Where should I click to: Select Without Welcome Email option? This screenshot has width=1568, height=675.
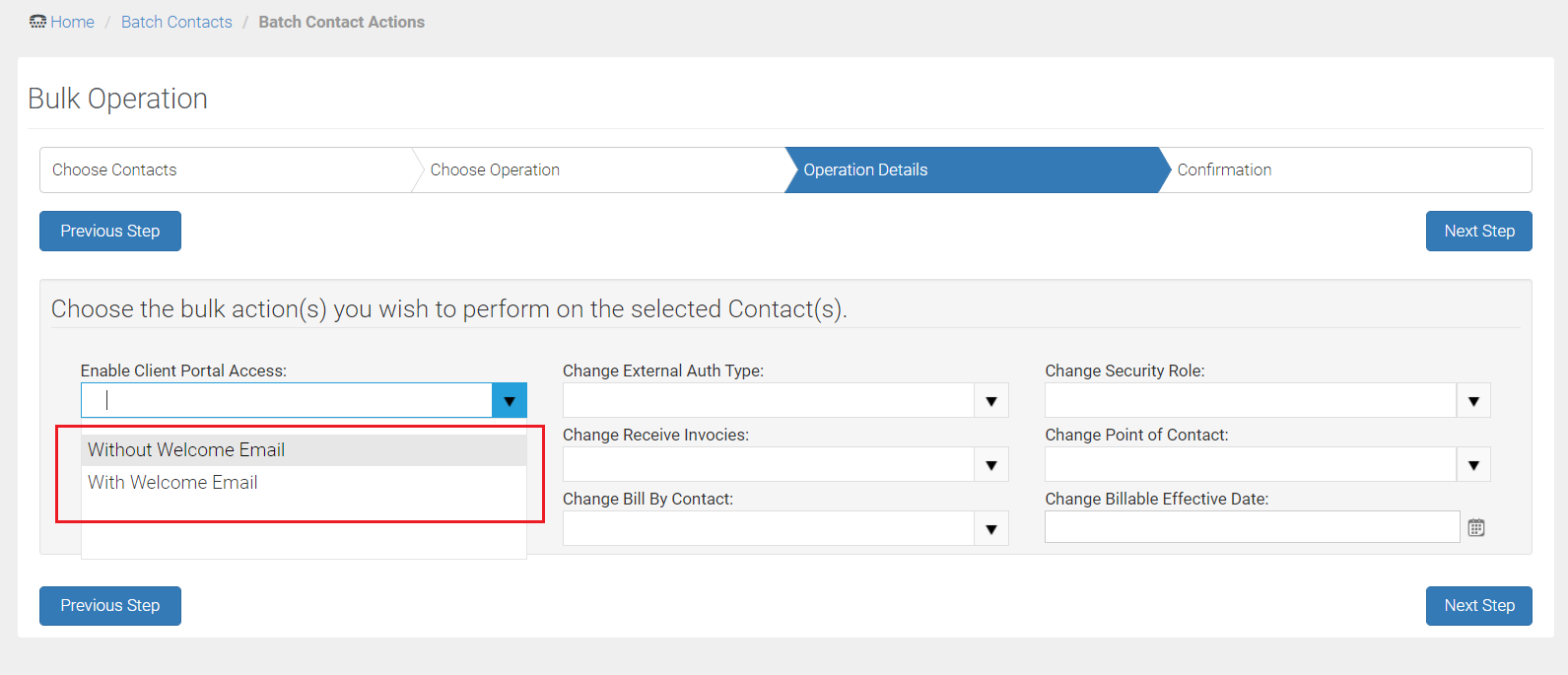point(186,450)
